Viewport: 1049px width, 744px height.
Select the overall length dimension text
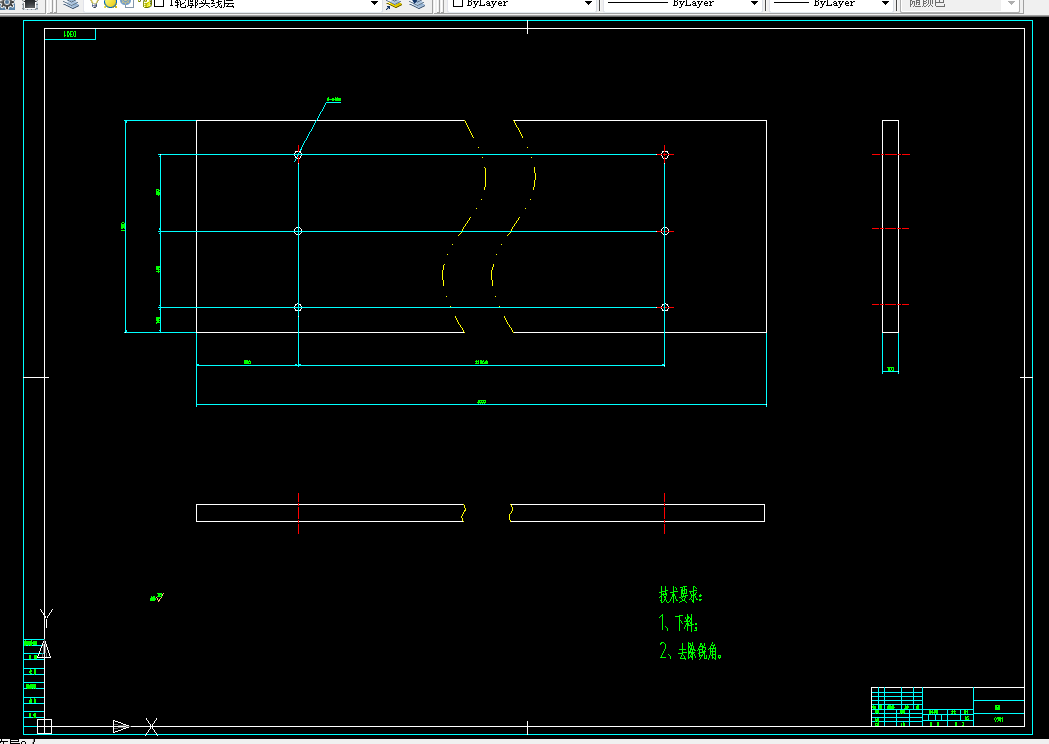(x=481, y=402)
